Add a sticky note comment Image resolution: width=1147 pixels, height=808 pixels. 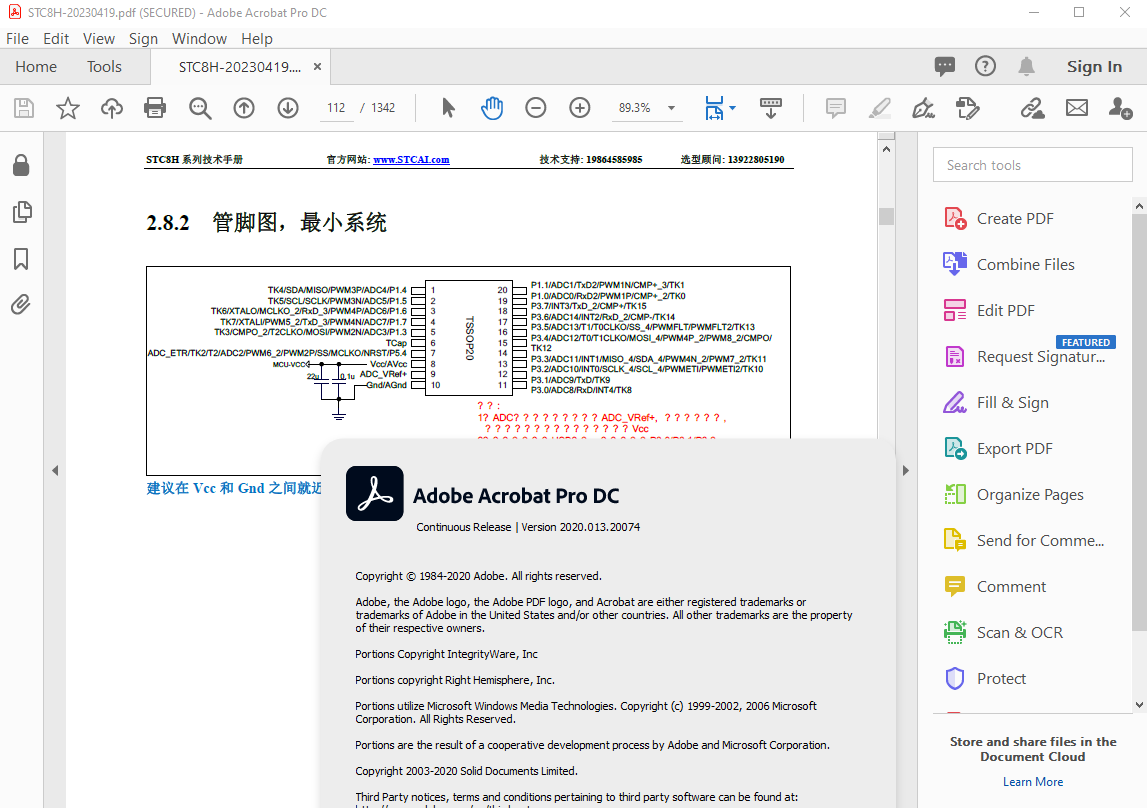835,108
